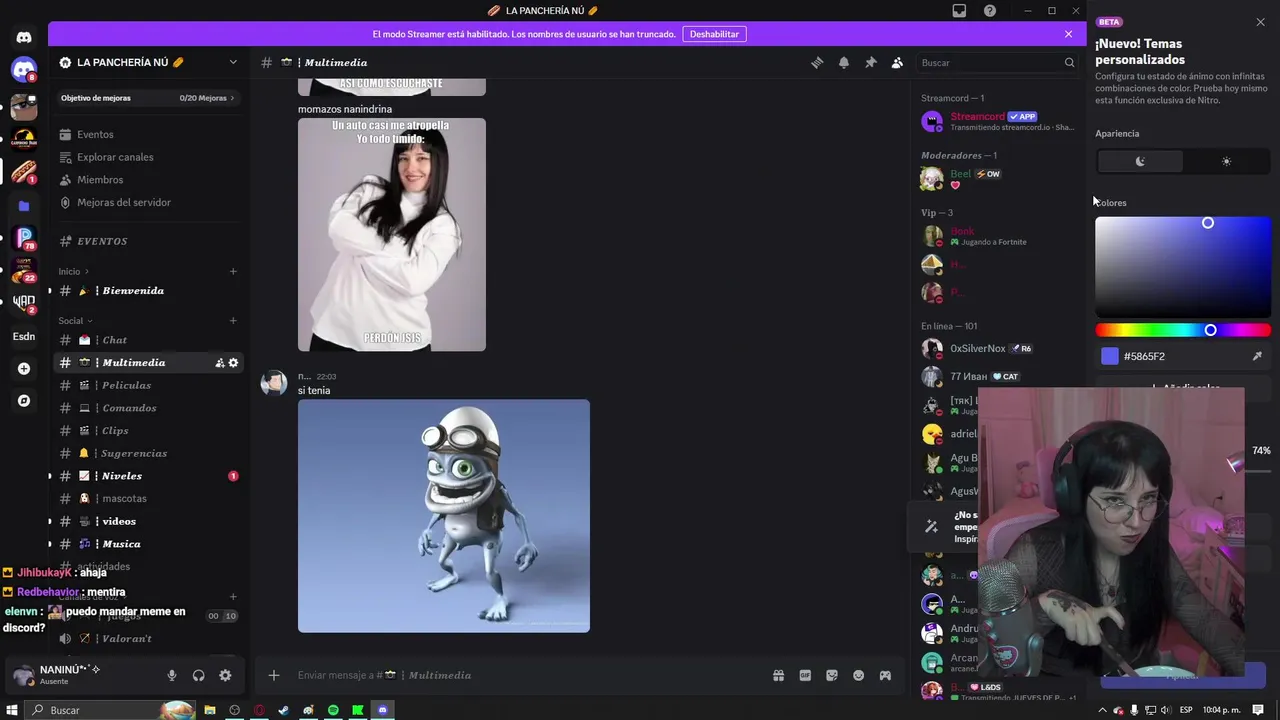
Task: Close the streamer mode banner
Action: [x=1068, y=34]
